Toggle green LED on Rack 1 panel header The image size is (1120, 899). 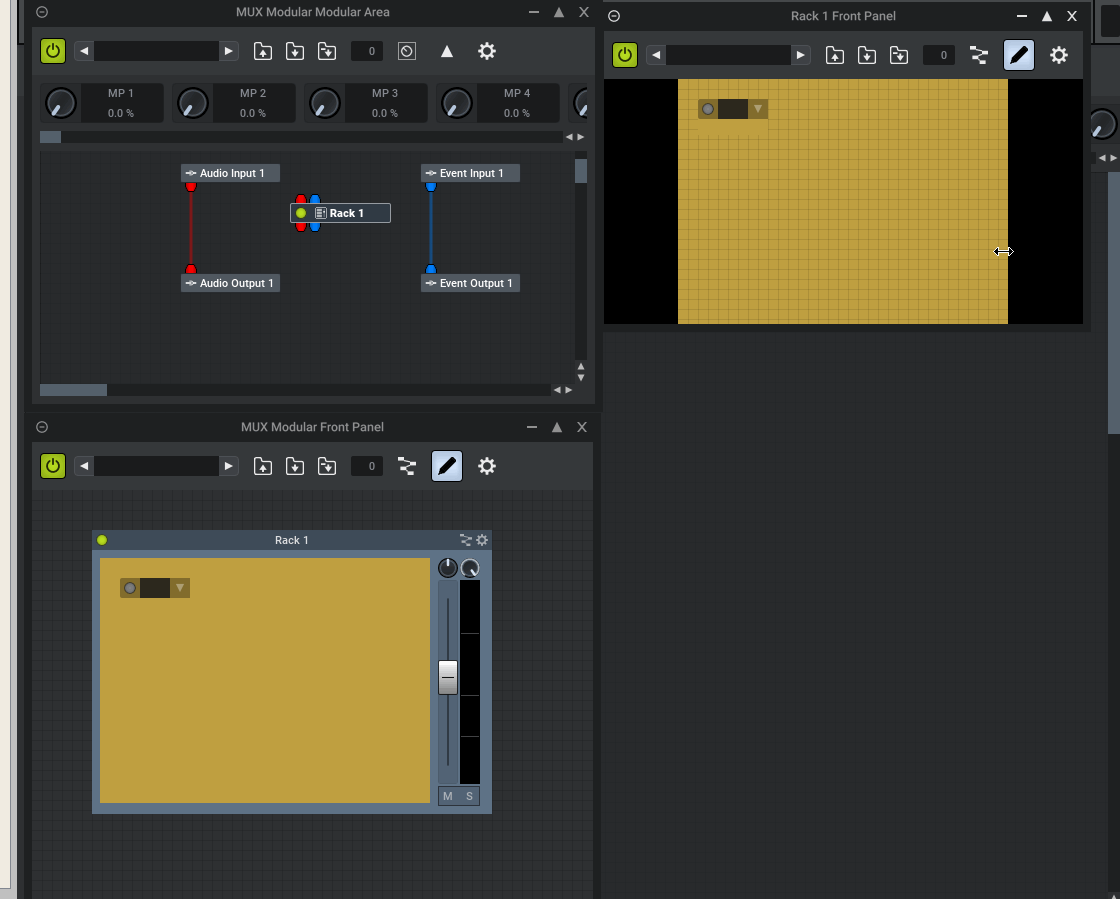click(x=102, y=540)
